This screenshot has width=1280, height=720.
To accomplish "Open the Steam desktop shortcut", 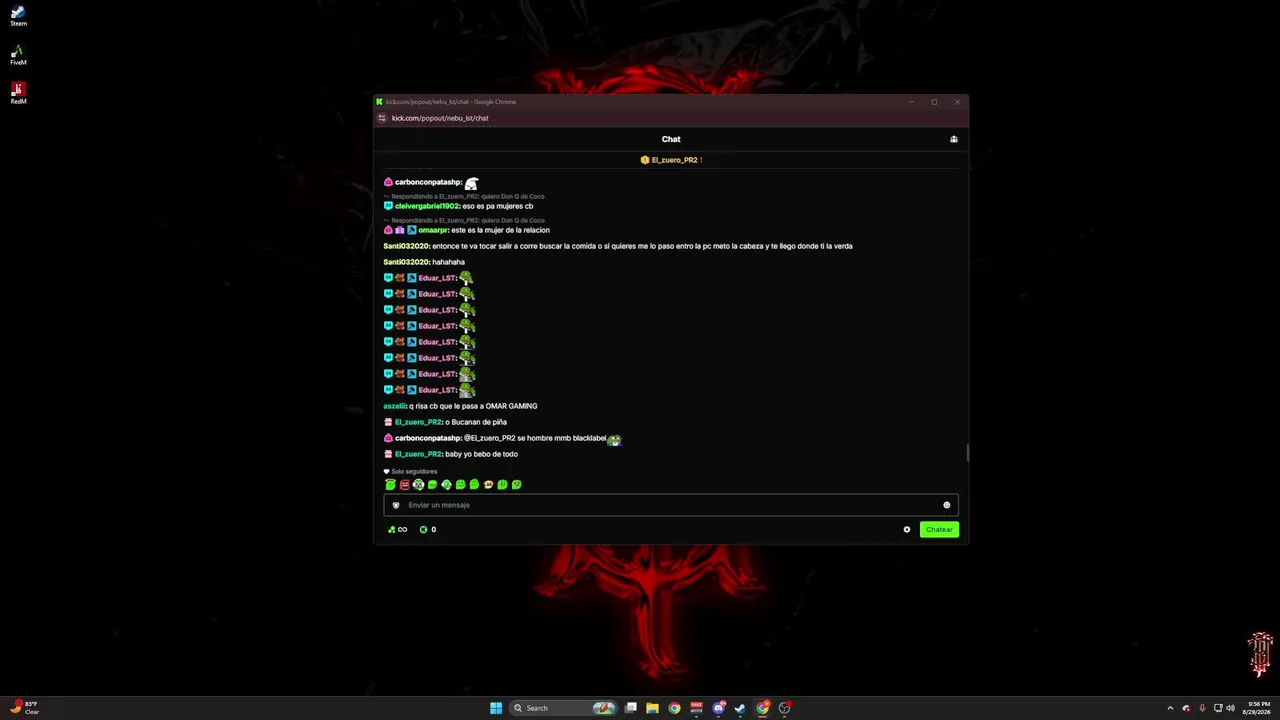I will 18,16.
